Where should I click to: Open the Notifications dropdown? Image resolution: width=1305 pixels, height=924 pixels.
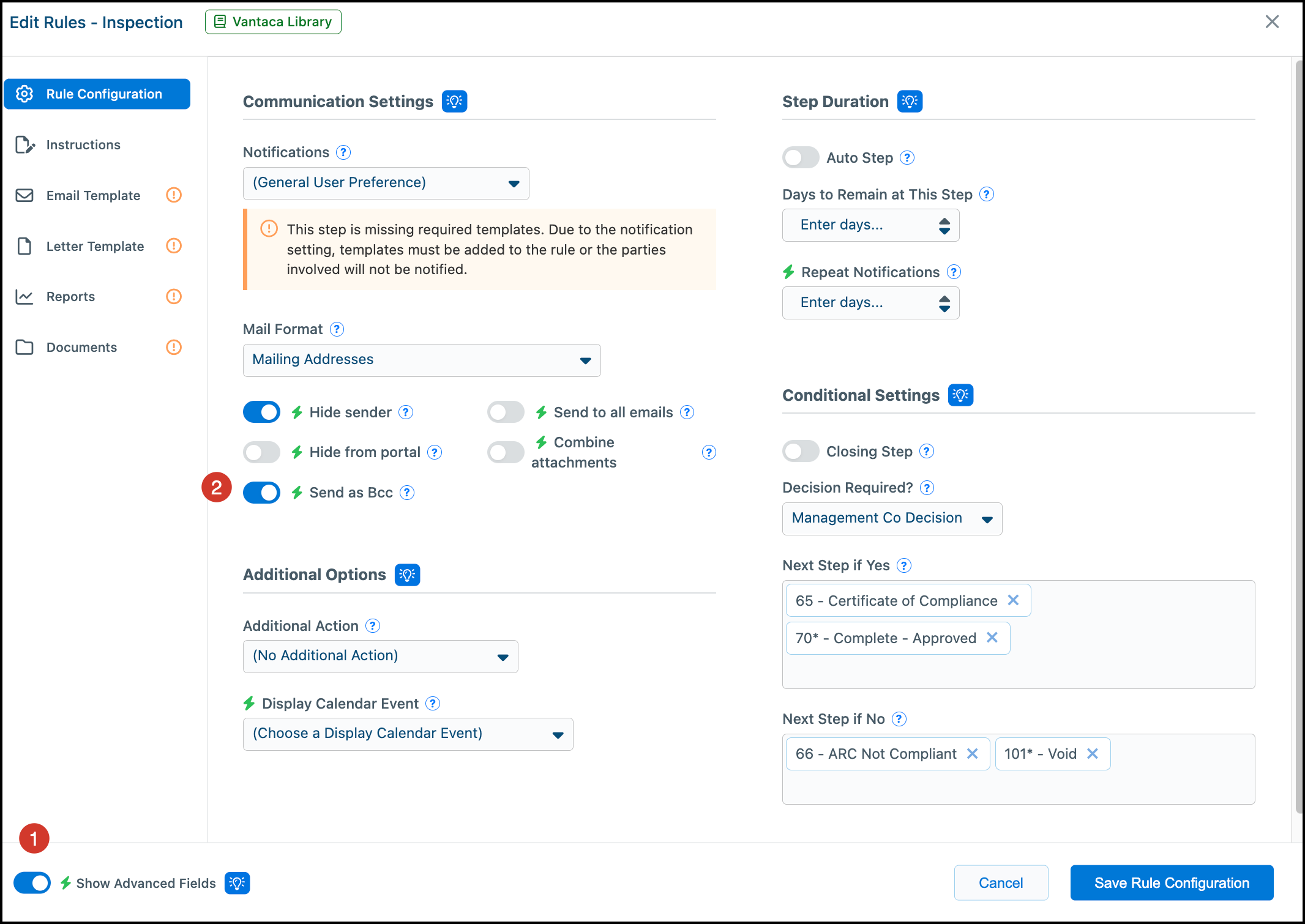pyautogui.click(x=386, y=184)
